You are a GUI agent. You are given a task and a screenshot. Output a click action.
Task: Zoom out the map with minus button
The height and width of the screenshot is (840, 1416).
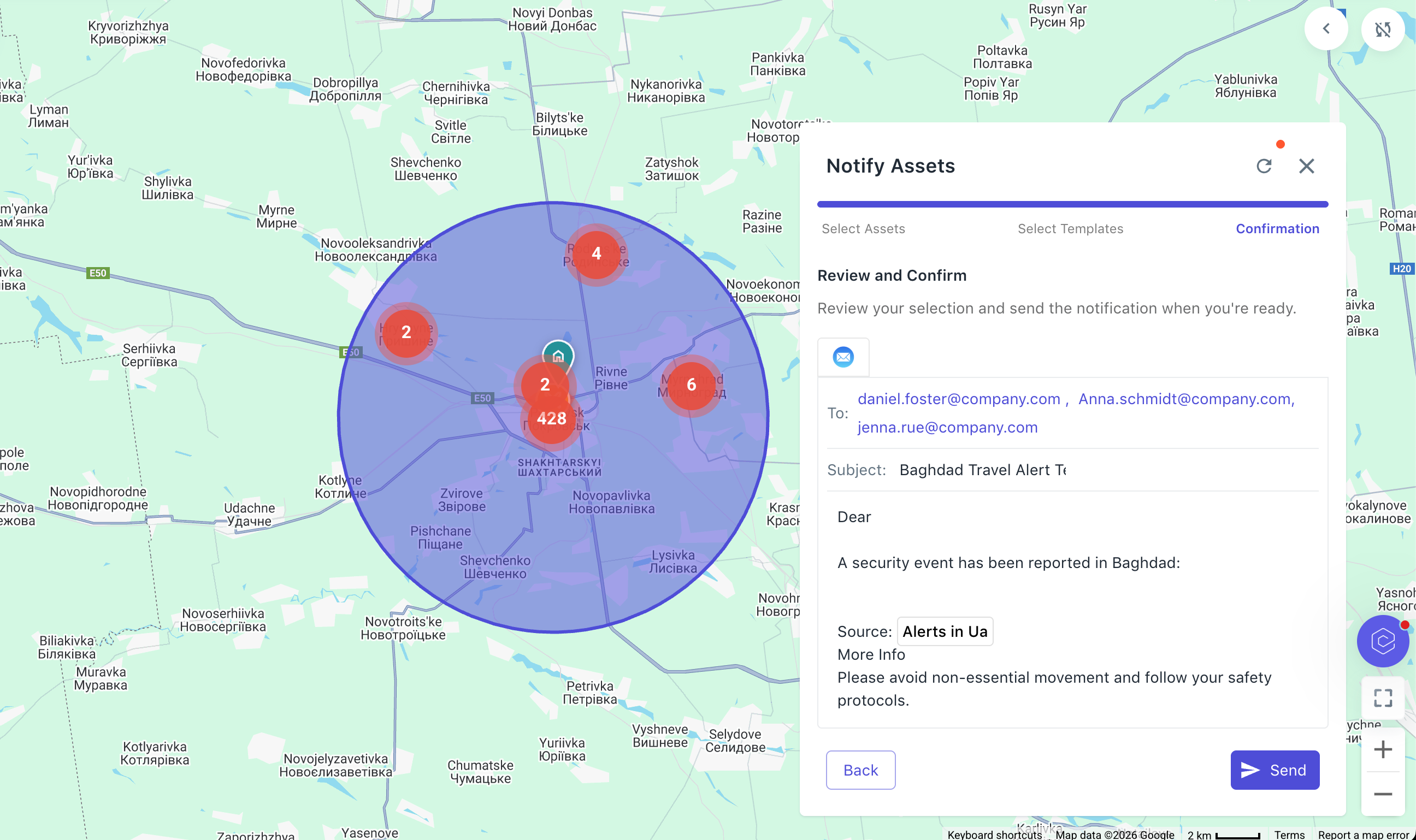point(1383,794)
